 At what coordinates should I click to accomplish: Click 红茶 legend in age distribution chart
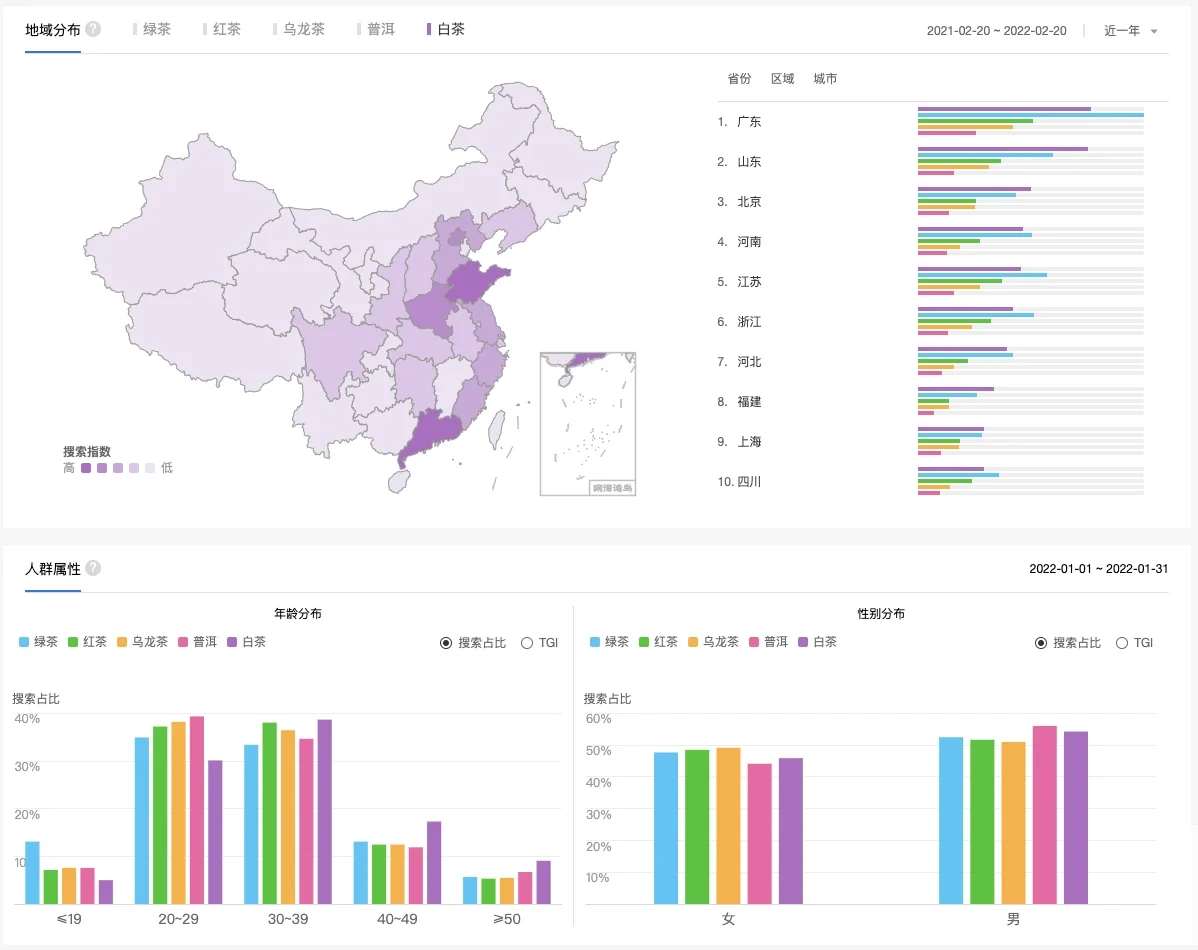[x=88, y=642]
